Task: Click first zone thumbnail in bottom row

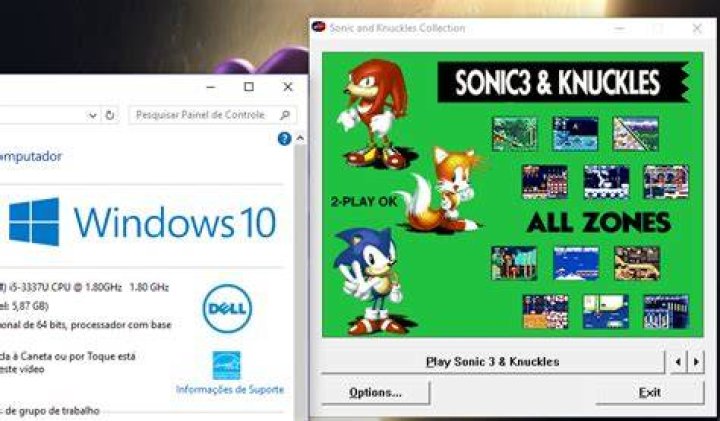Action: click(546, 312)
